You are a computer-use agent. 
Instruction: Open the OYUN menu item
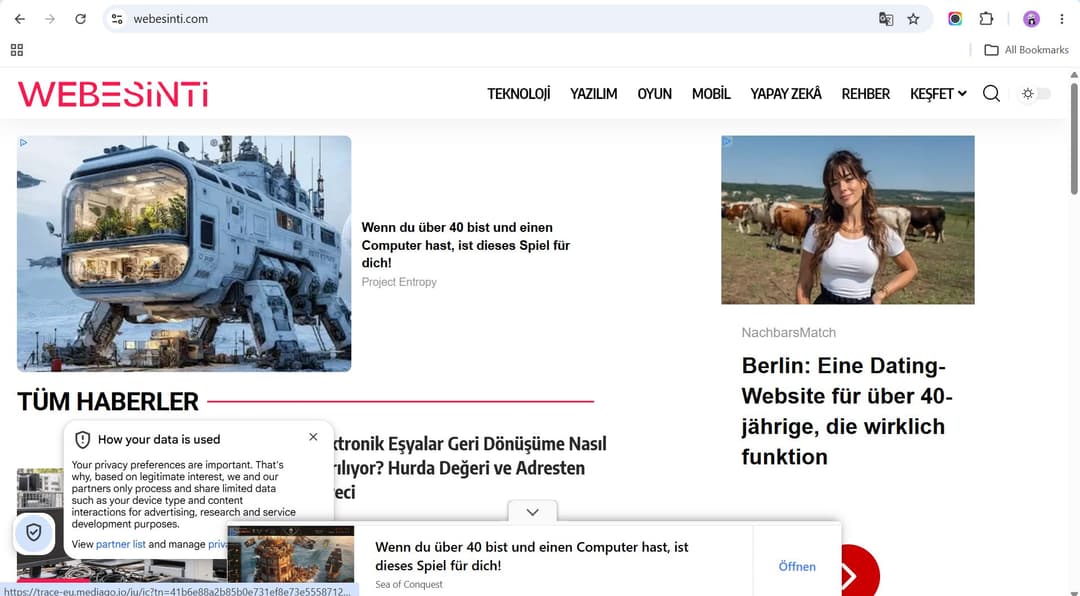pyautogui.click(x=654, y=93)
